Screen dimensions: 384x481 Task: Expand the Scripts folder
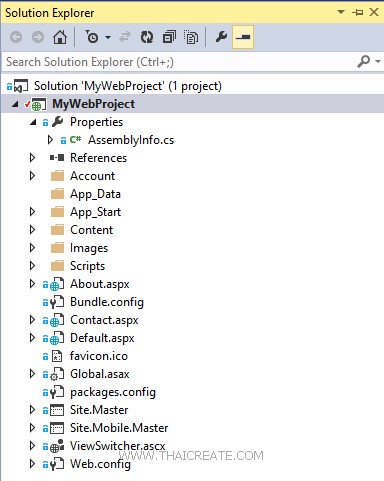[x=32, y=266]
